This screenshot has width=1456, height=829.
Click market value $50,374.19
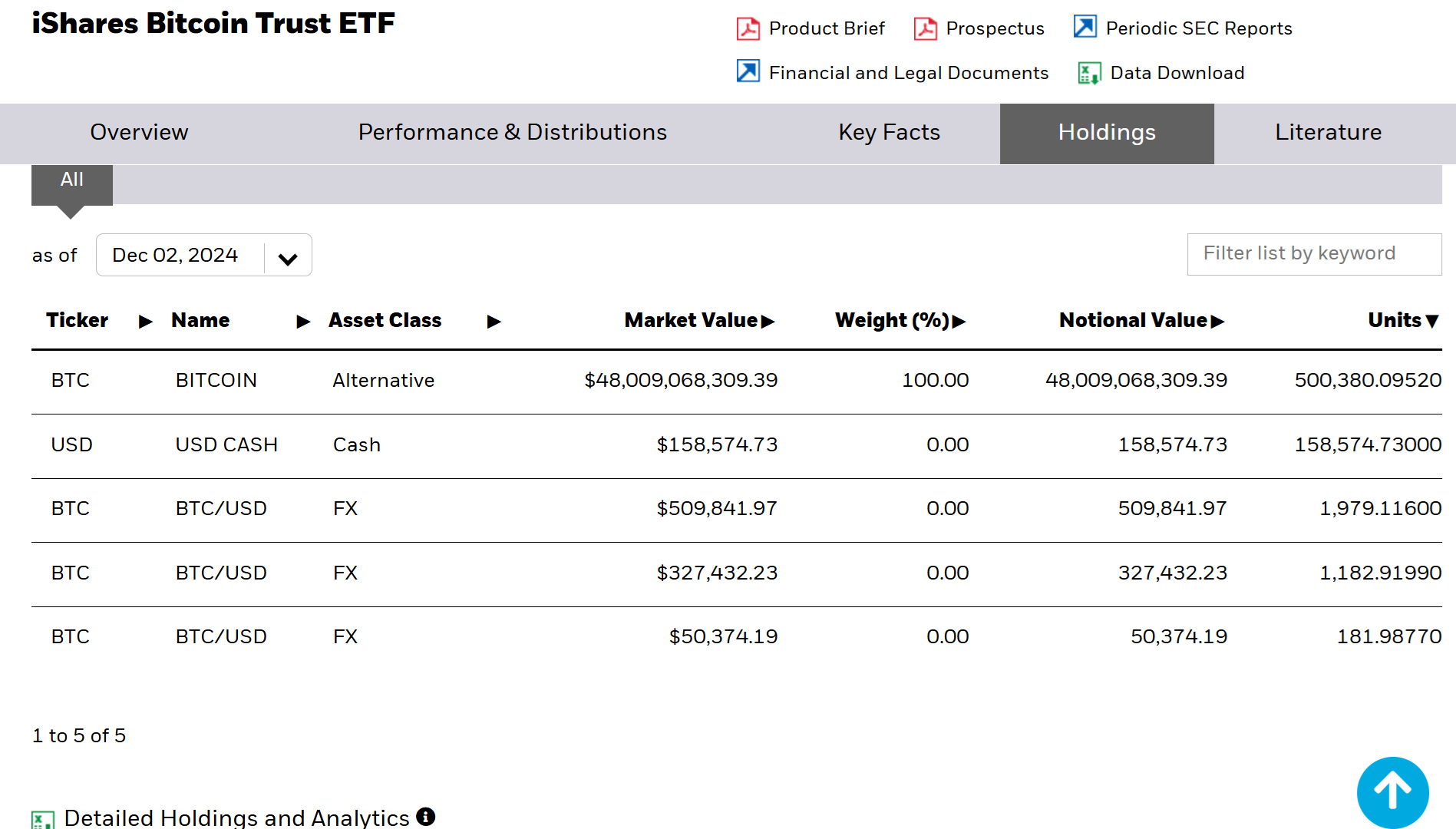click(723, 636)
